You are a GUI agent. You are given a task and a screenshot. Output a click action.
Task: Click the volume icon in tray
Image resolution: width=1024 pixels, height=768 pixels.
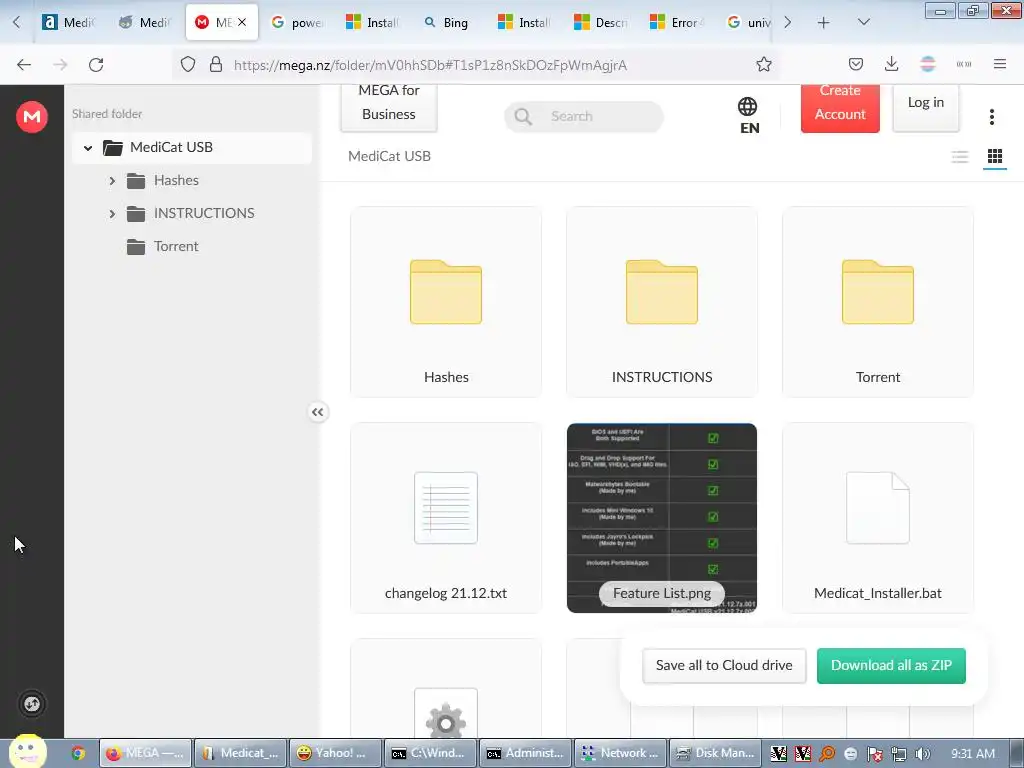(922, 754)
